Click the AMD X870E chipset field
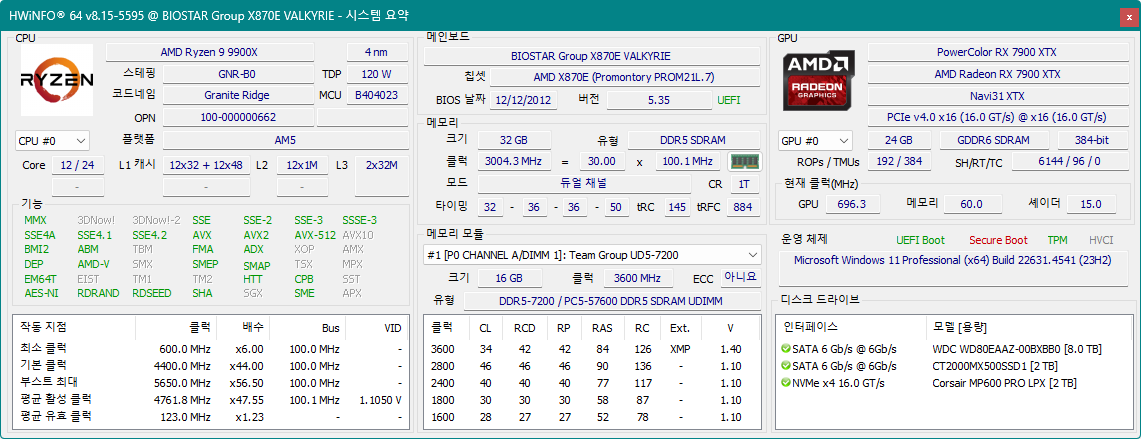1141x439 pixels. coord(624,77)
